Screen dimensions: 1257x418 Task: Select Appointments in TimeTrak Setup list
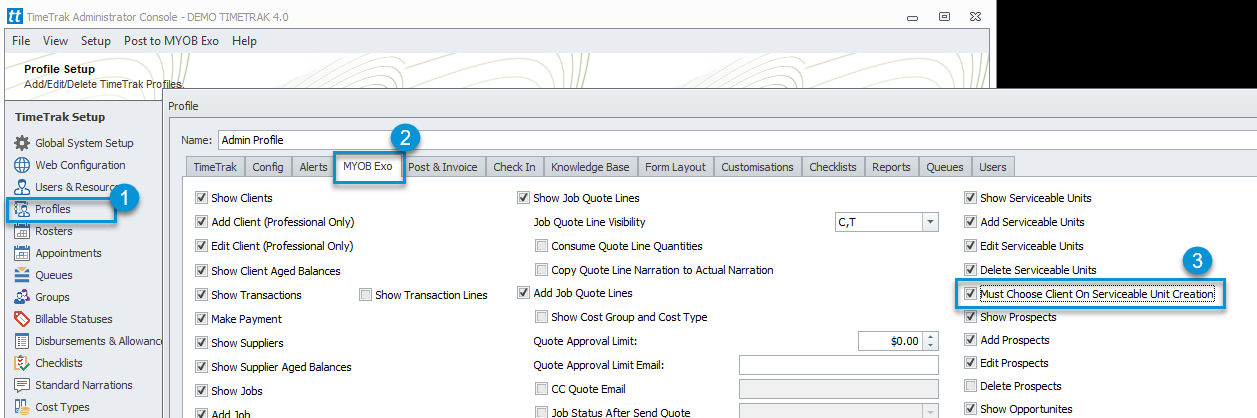point(69,253)
